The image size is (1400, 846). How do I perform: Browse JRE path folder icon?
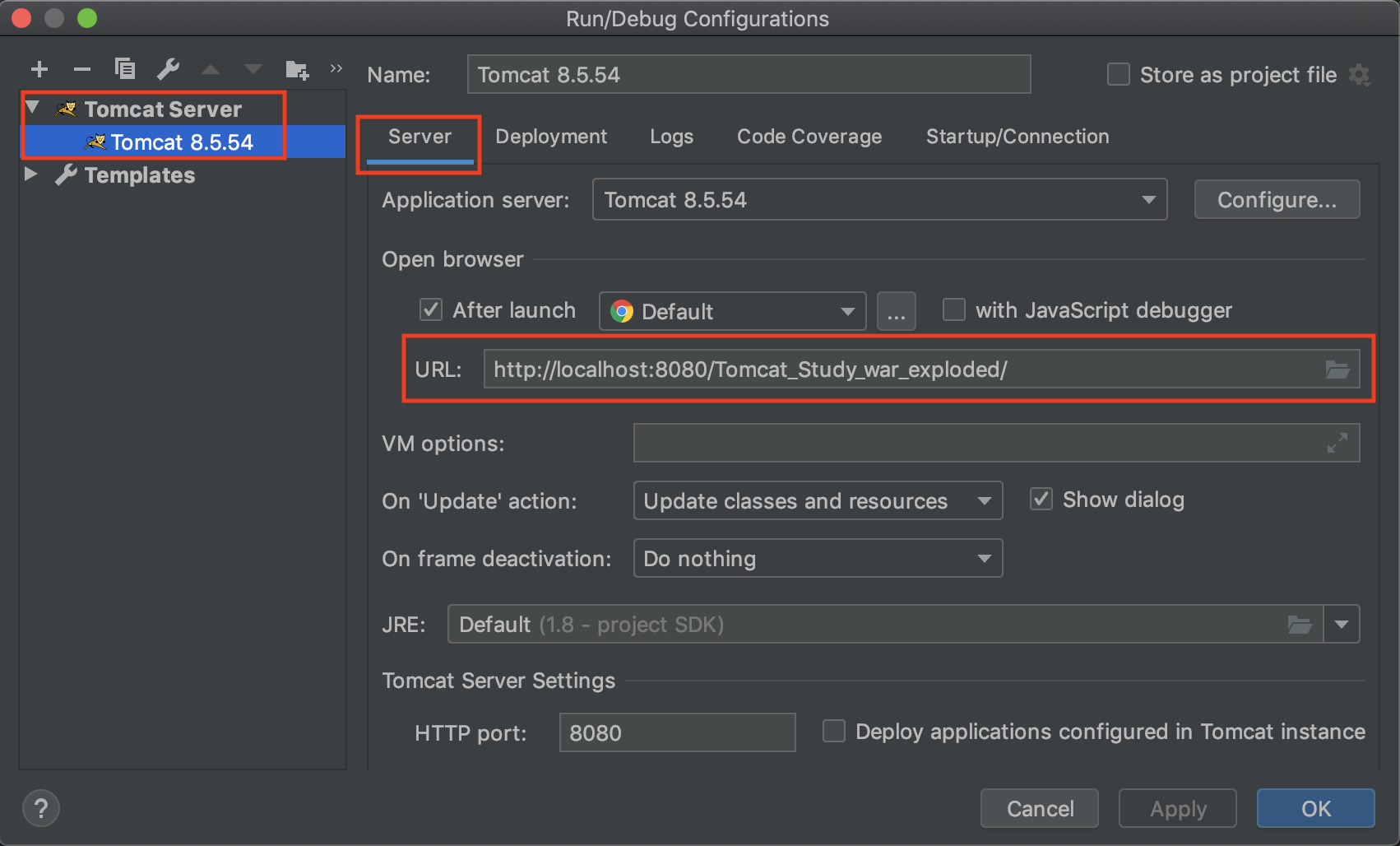click(1300, 625)
